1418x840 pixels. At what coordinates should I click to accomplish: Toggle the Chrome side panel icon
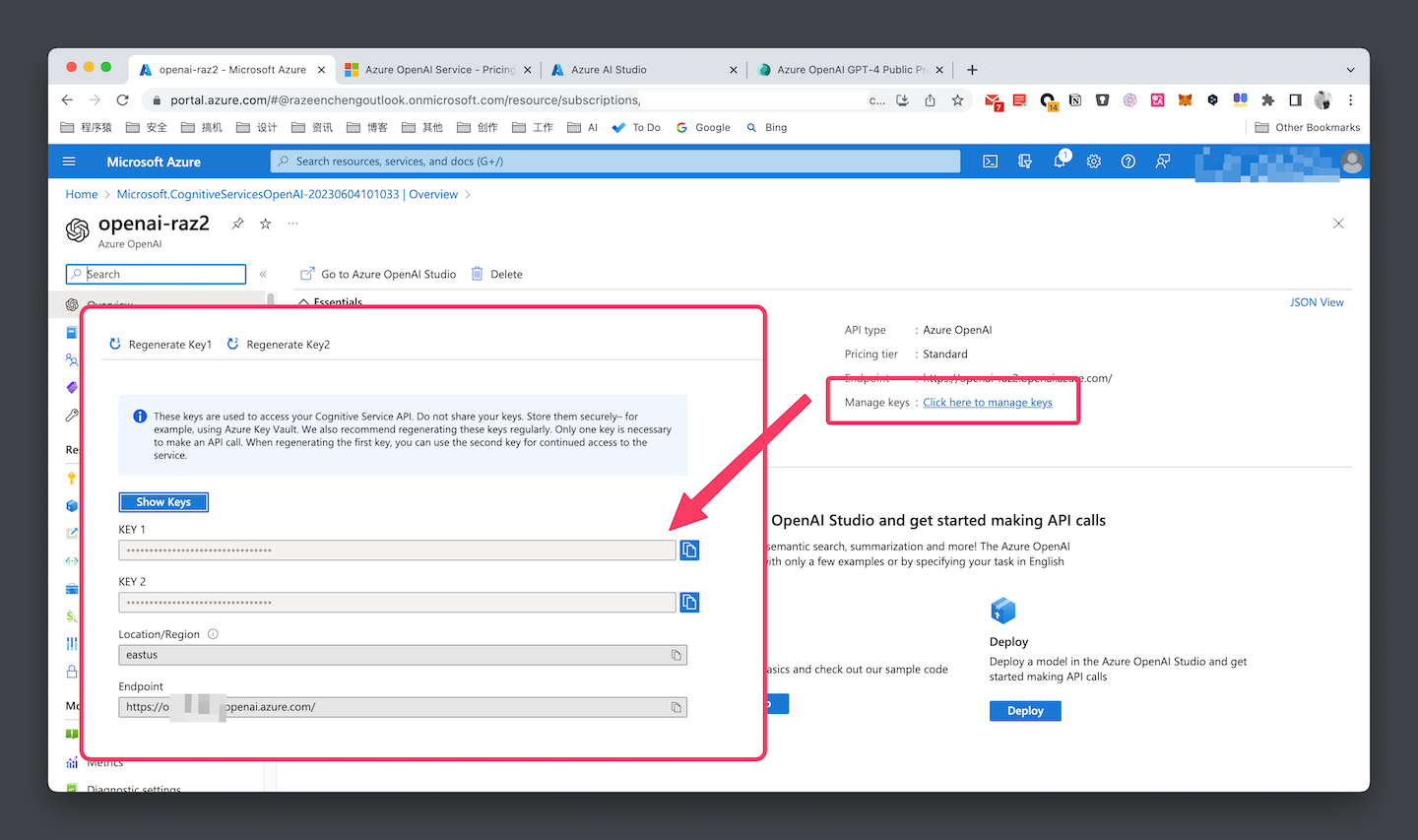[1295, 99]
